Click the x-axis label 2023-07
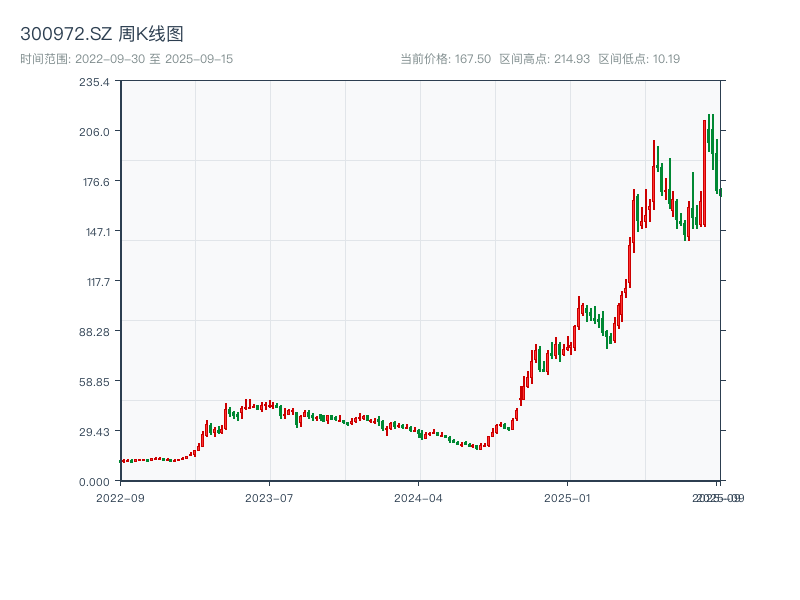This screenshot has height=600, width=800. pos(269,498)
